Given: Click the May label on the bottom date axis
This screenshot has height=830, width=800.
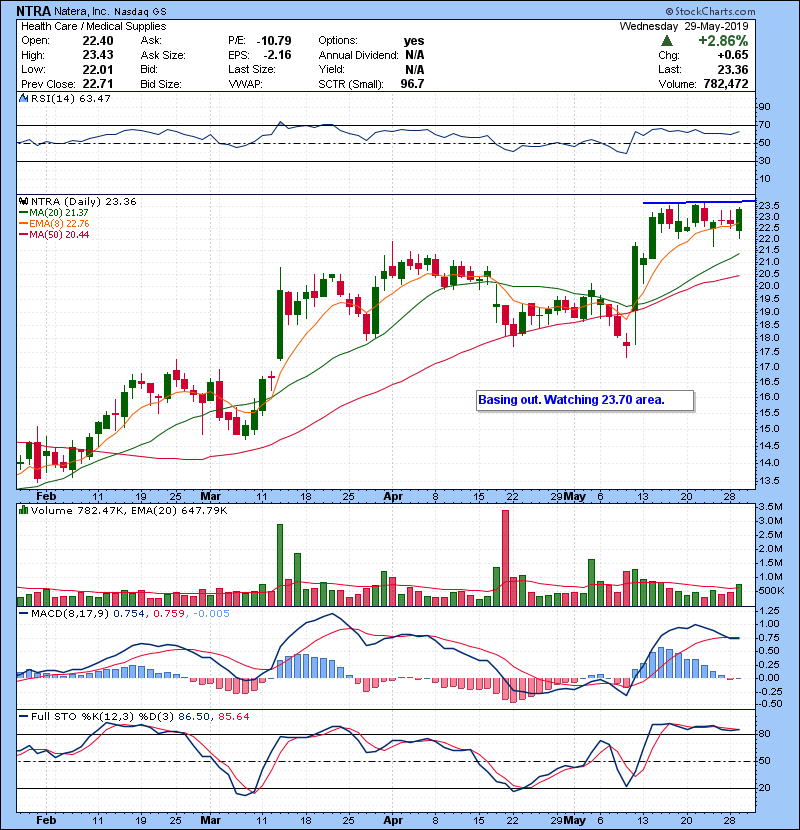Looking at the screenshot, I should pyautogui.click(x=575, y=820).
